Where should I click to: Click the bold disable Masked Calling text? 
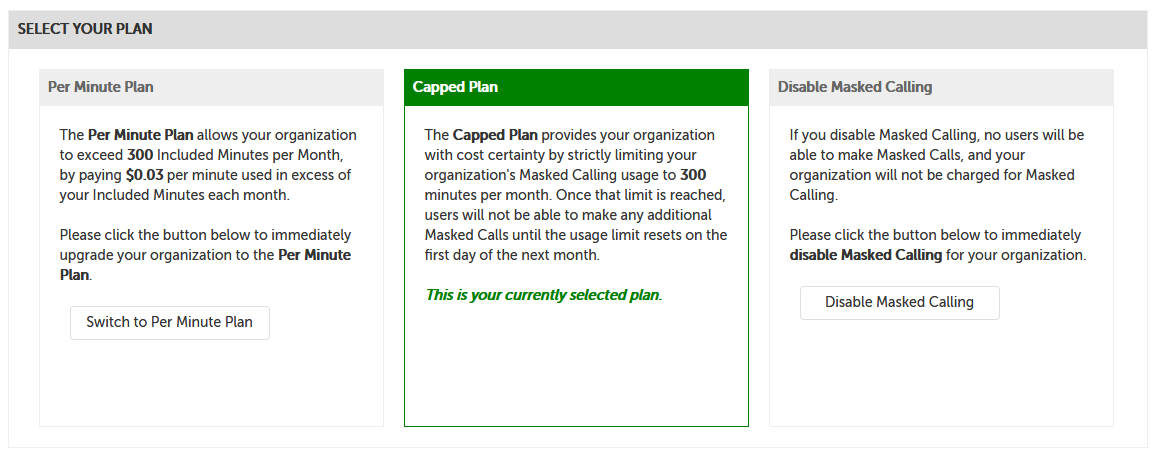[x=865, y=255]
